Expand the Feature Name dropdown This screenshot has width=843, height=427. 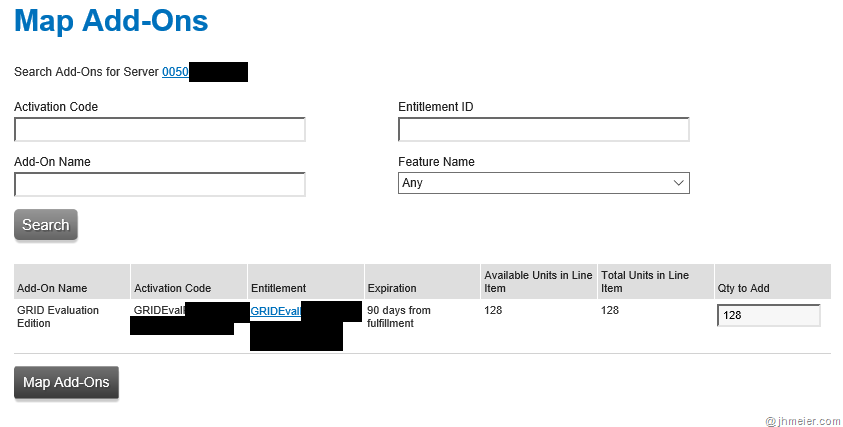[x=543, y=184]
